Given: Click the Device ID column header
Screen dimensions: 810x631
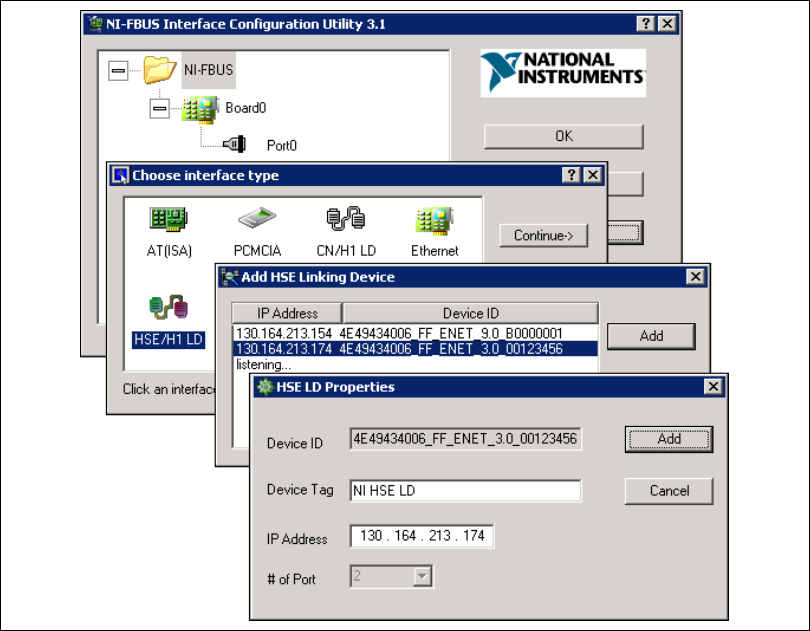Looking at the screenshot, I should coord(471,313).
